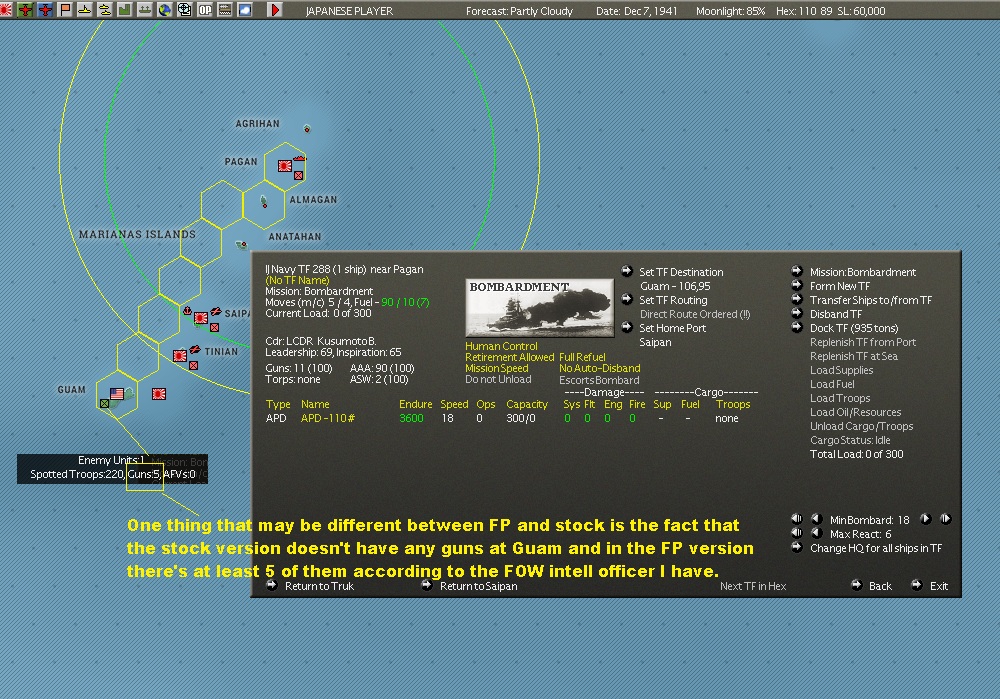Click the ship name APD-110#
The image size is (1000, 699).
coord(328,418)
